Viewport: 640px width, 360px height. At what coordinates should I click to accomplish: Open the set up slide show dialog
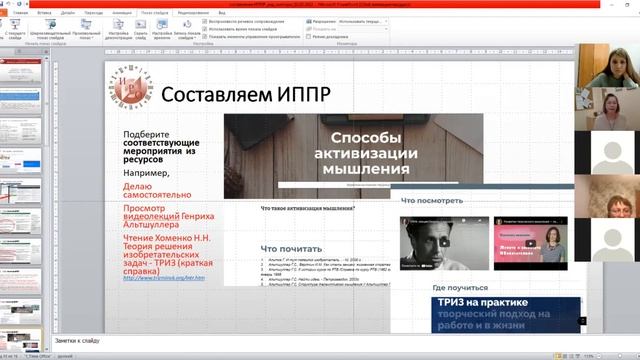click(118, 30)
